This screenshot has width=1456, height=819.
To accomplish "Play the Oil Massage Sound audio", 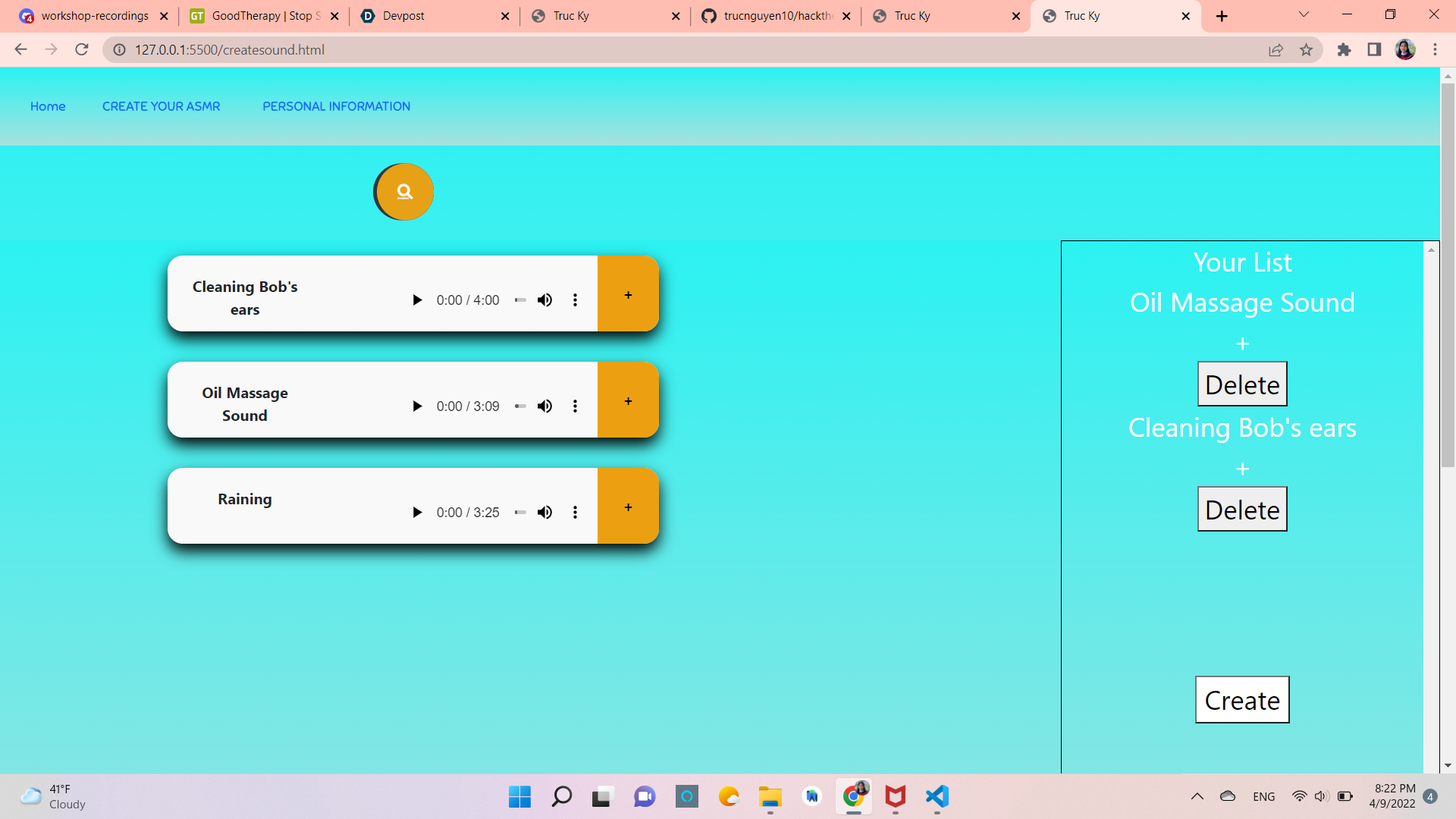I will pos(416,406).
